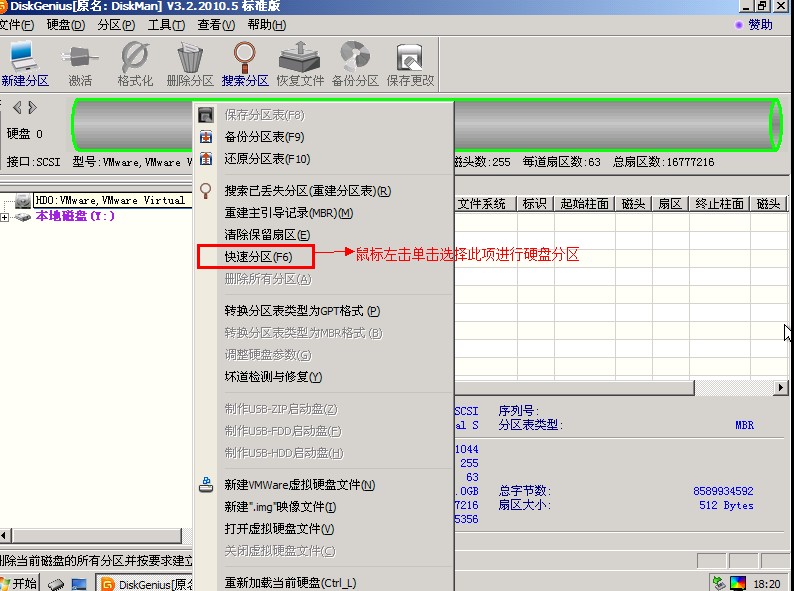
Task: Click the 起始柱面 column header
Action: coord(584,204)
